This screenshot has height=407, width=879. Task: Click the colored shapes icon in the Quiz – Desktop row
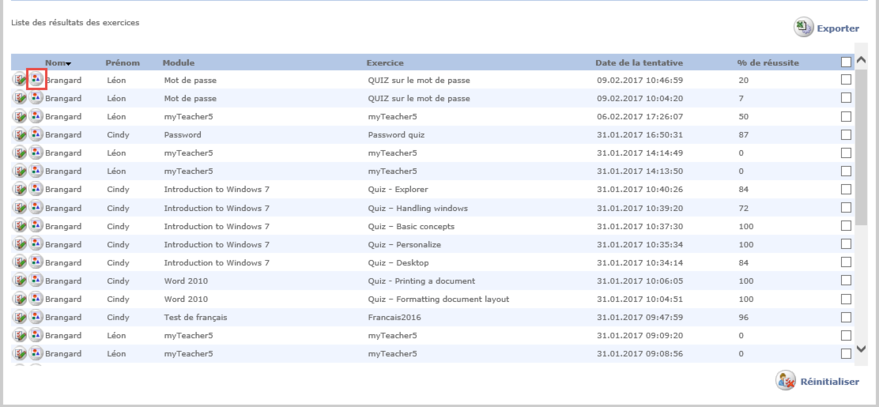coord(37,263)
